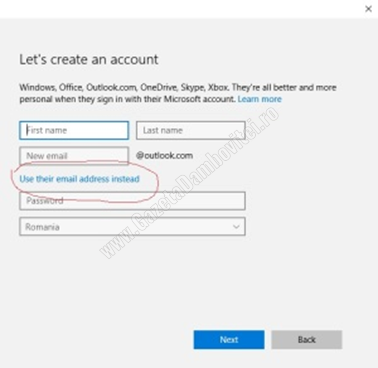Screen dimensions: 378x368
Task: Click the @outlook.com domain text
Action: (164, 156)
